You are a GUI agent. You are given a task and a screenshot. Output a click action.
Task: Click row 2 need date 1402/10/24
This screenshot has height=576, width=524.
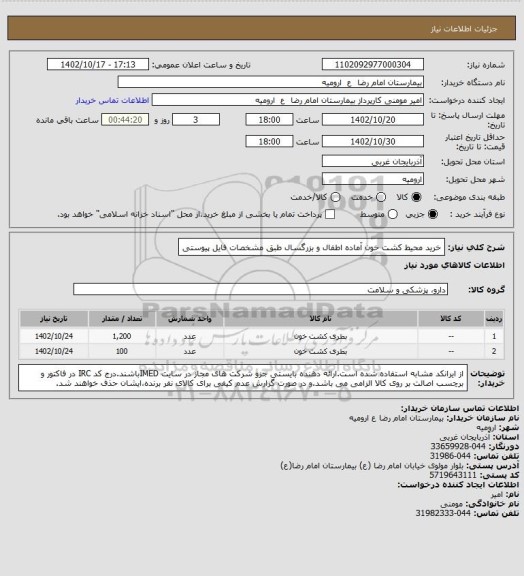coord(54,351)
